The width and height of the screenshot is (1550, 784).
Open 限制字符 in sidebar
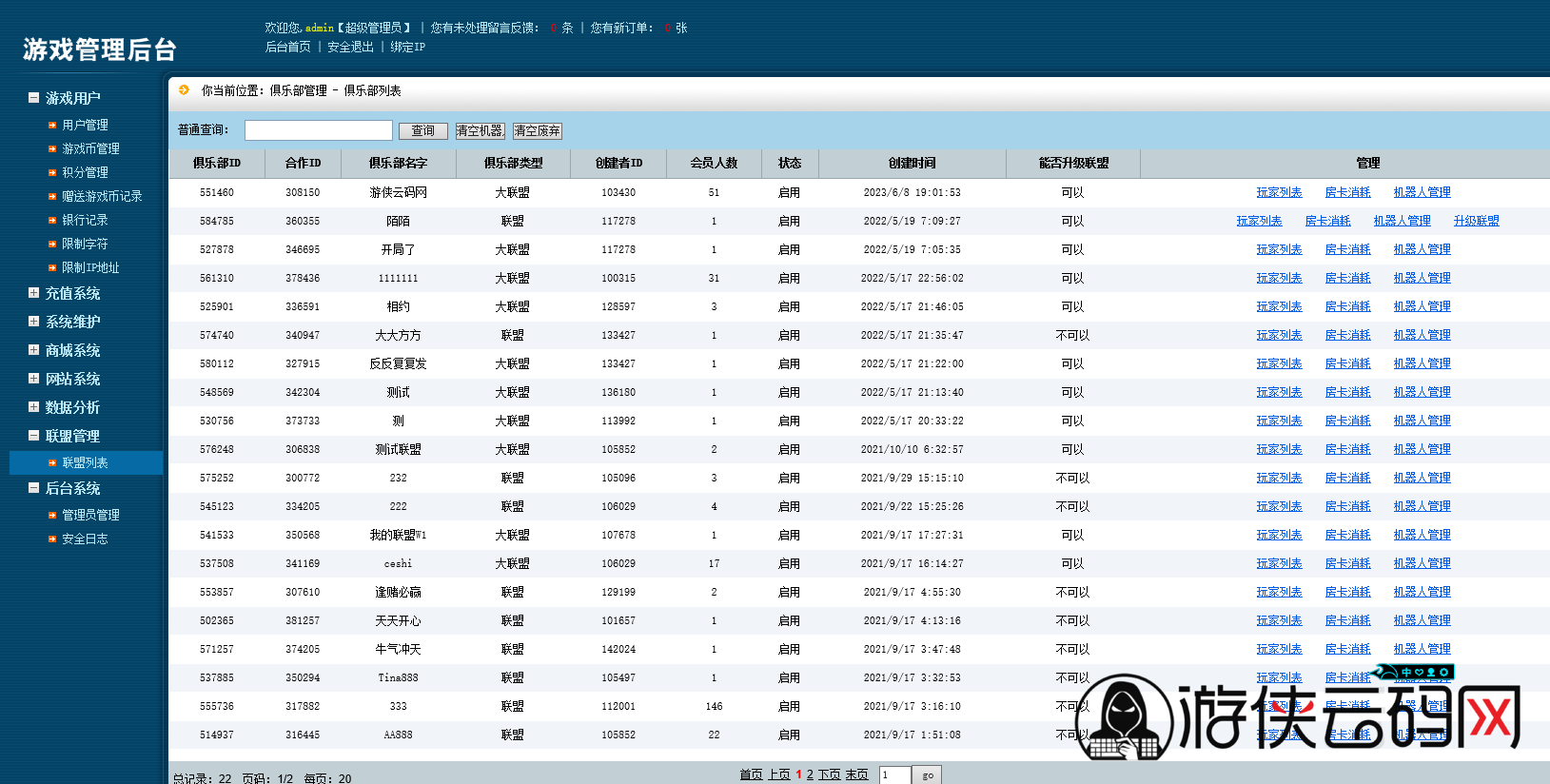tap(85, 244)
